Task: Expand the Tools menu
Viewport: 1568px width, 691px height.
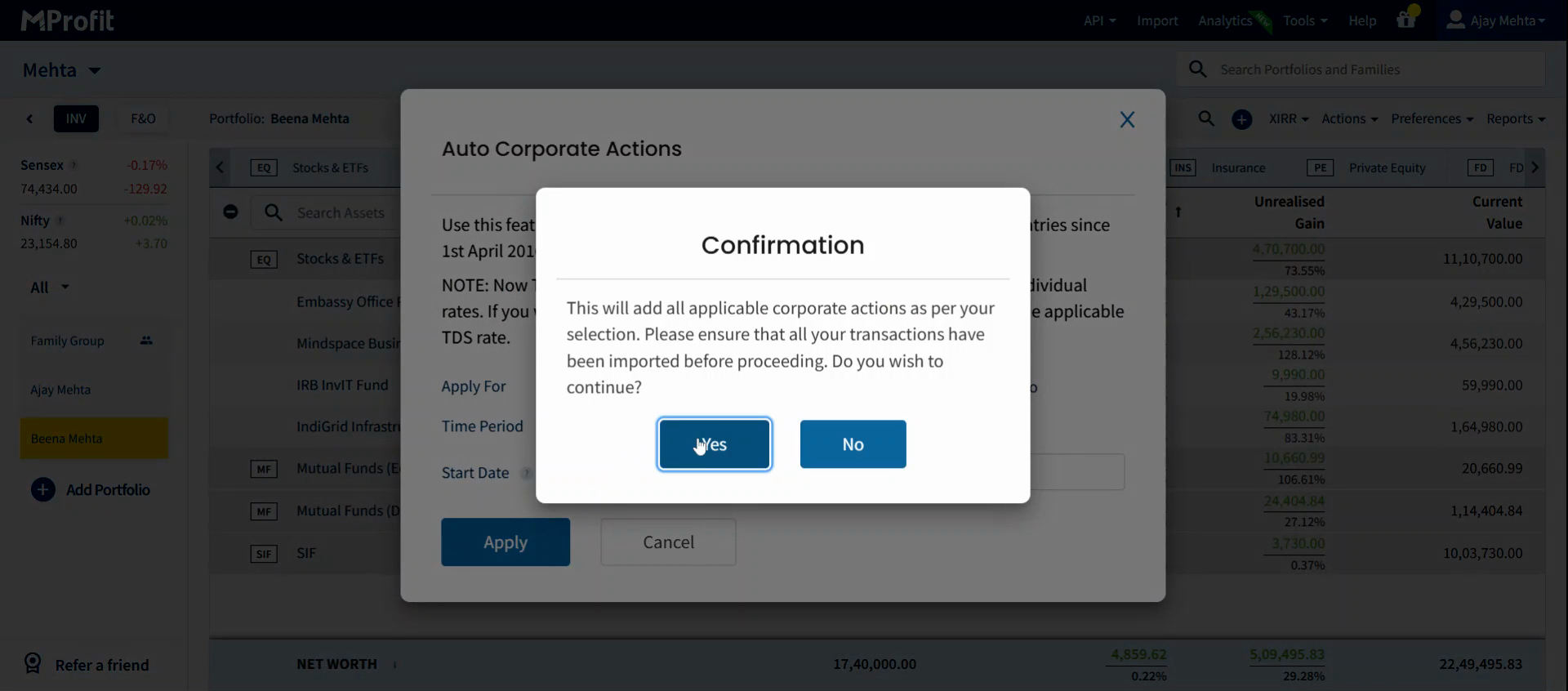Action: point(1304,20)
